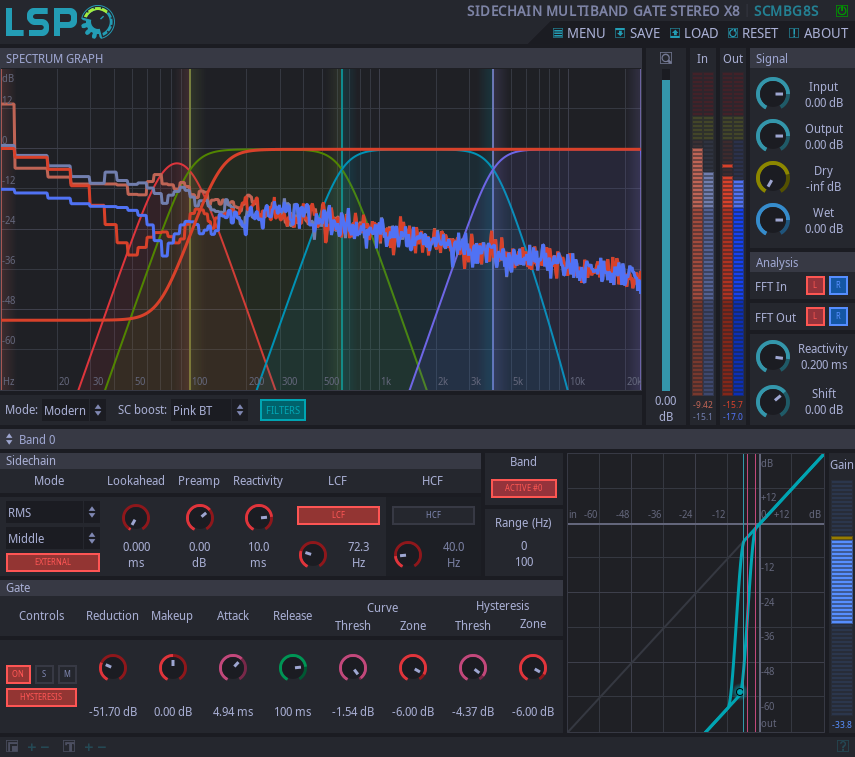
Task: Click the SCMBG8S plugin ID label
Action: pos(786,11)
